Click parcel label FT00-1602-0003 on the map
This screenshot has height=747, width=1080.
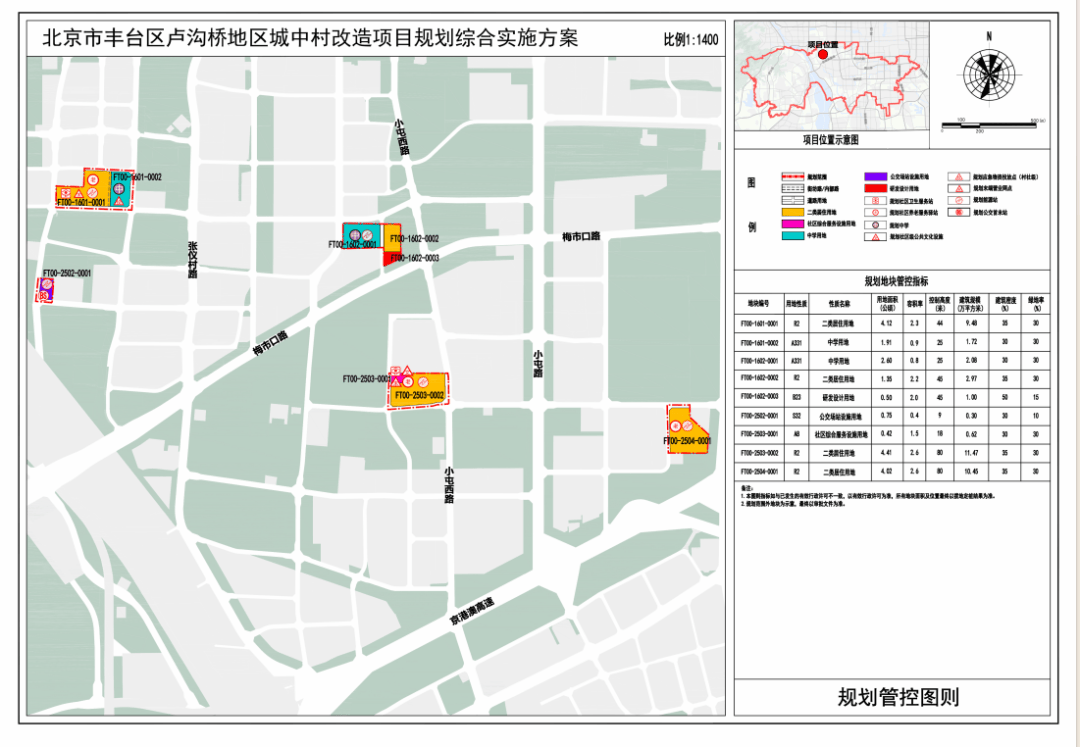point(415,258)
